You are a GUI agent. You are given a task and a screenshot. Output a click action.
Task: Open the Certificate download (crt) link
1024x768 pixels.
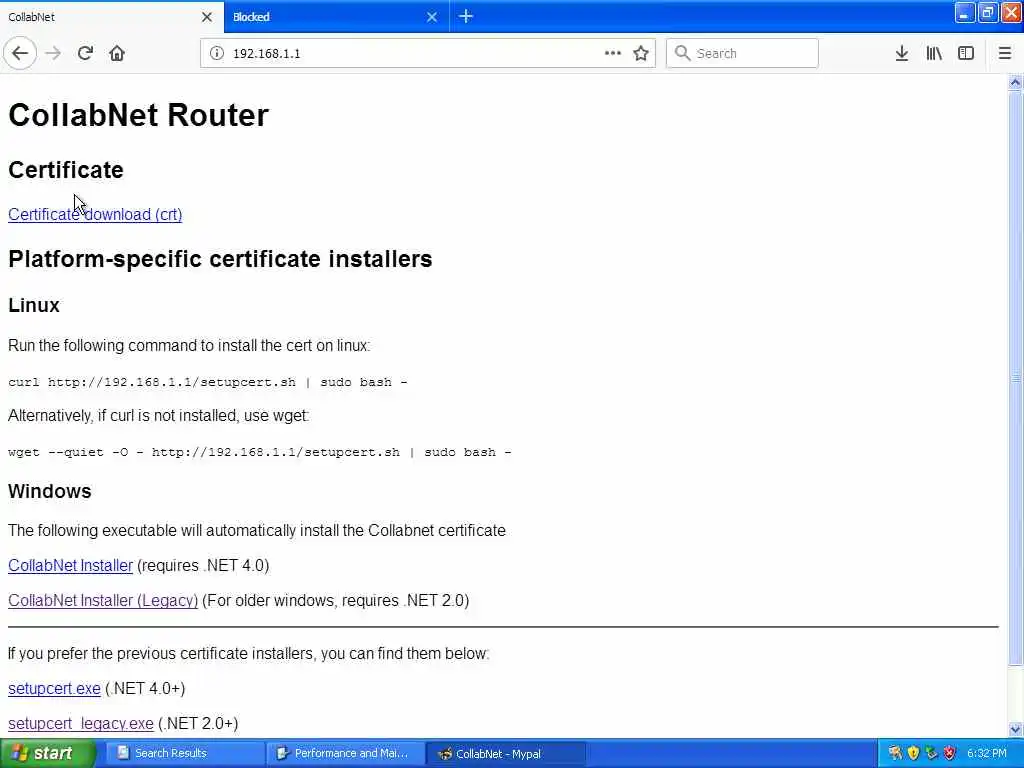[x=95, y=214]
